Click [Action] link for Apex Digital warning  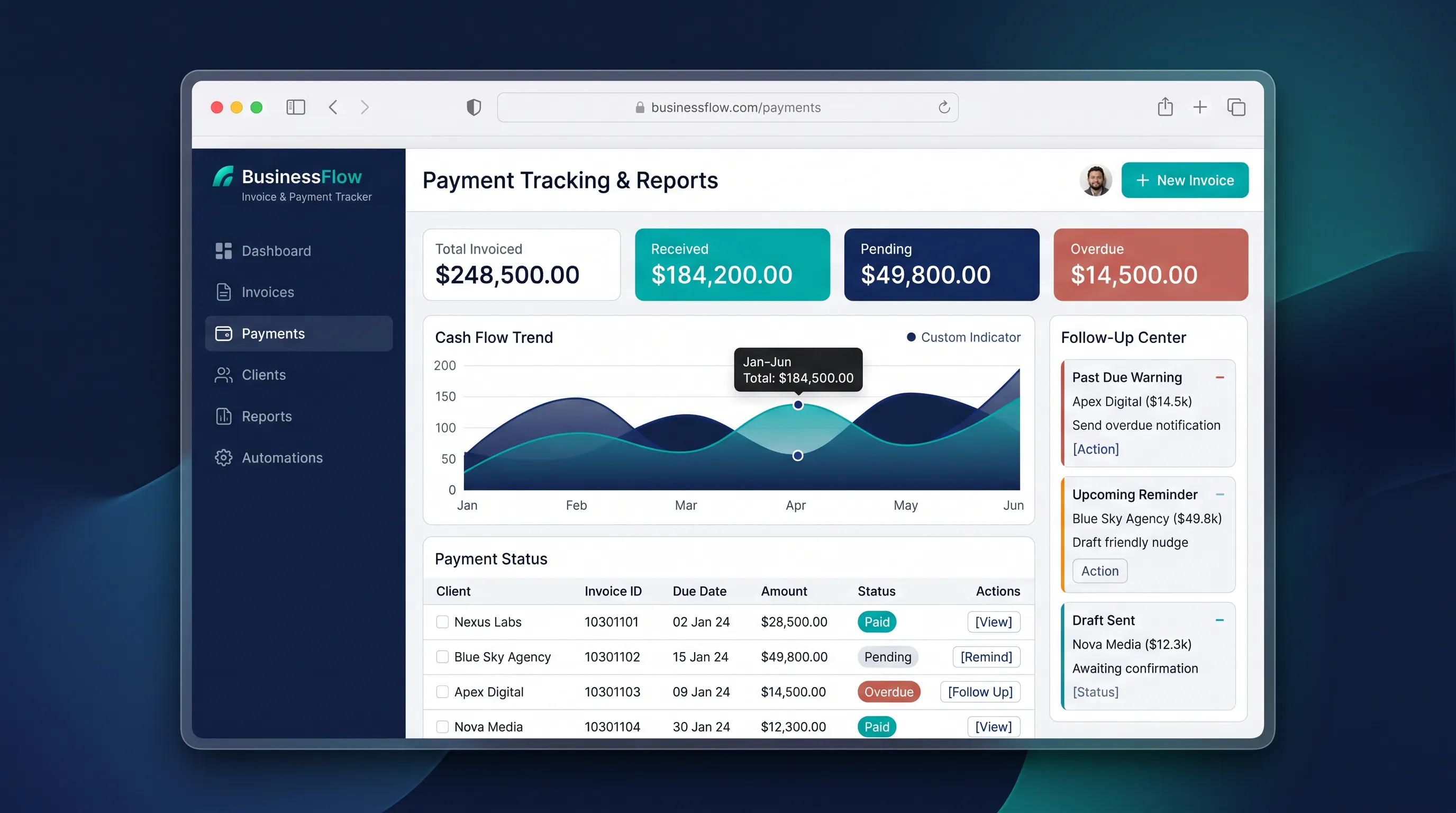click(1095, 449)
